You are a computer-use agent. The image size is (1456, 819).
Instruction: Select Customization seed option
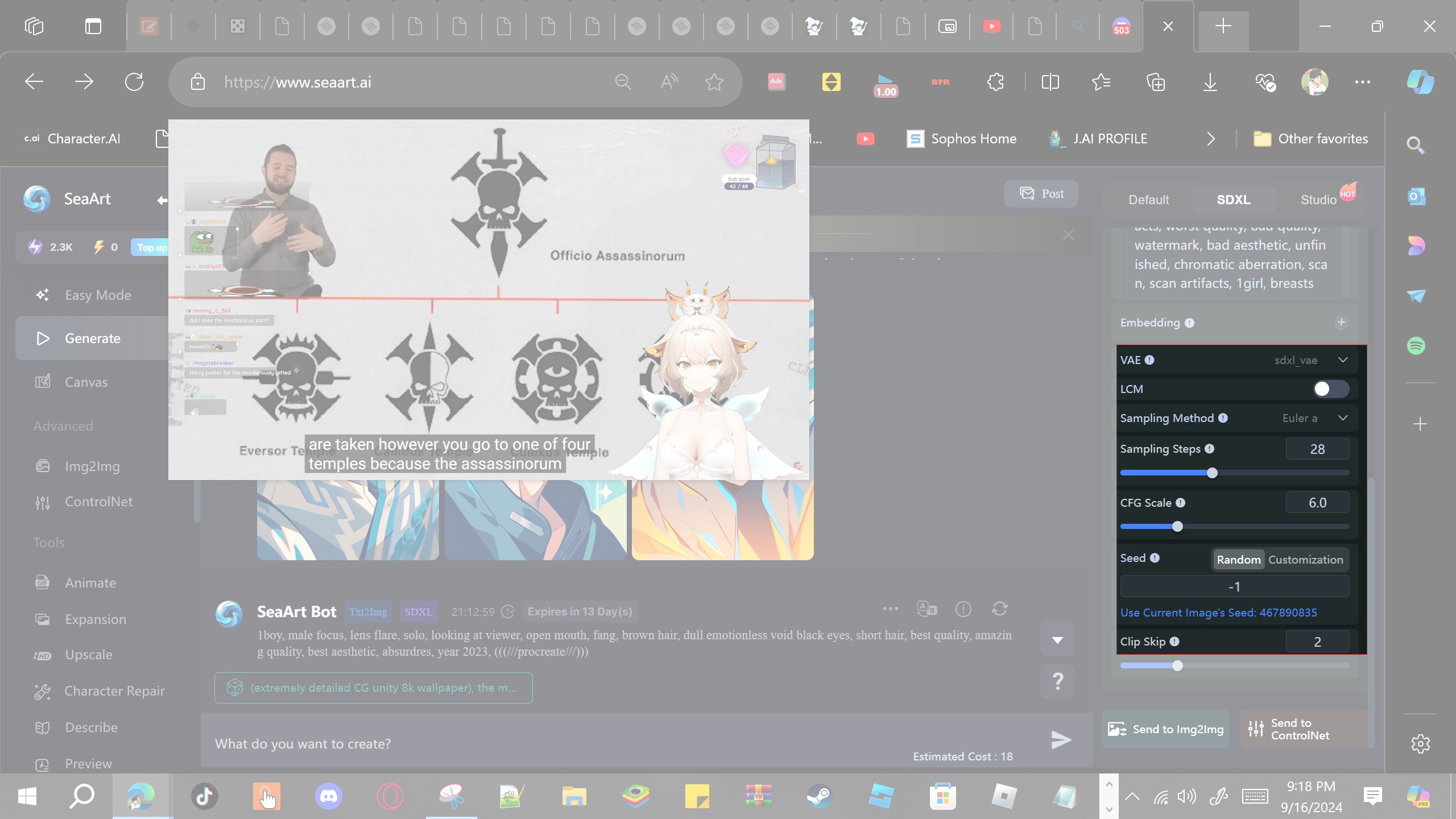pos(1305,560)
